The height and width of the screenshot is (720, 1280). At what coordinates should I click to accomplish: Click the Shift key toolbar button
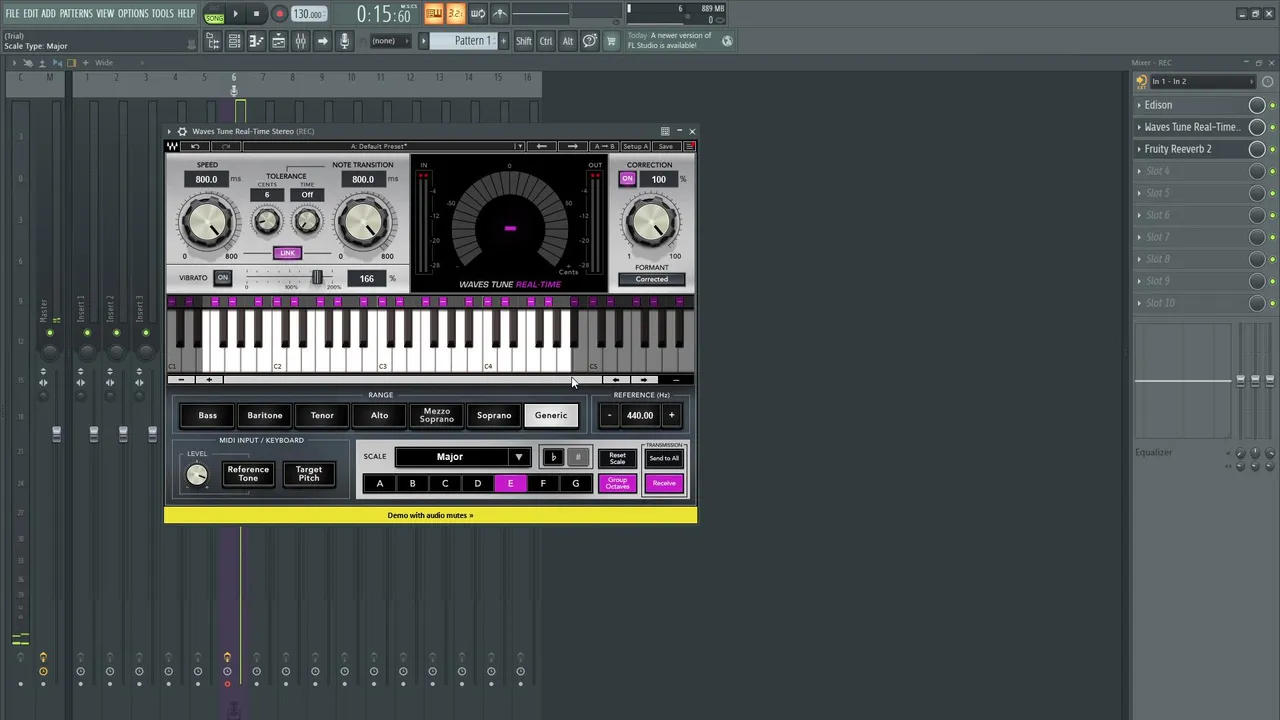click(524, 41)
